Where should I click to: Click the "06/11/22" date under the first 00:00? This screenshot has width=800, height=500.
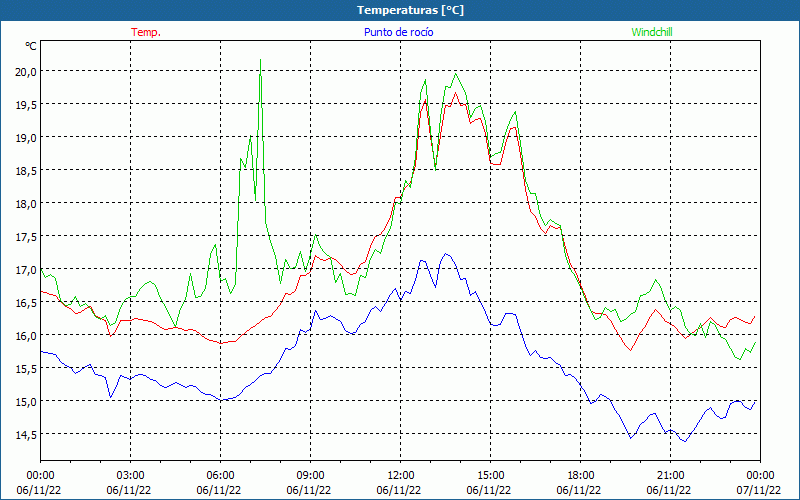click(x=39, y=490)
